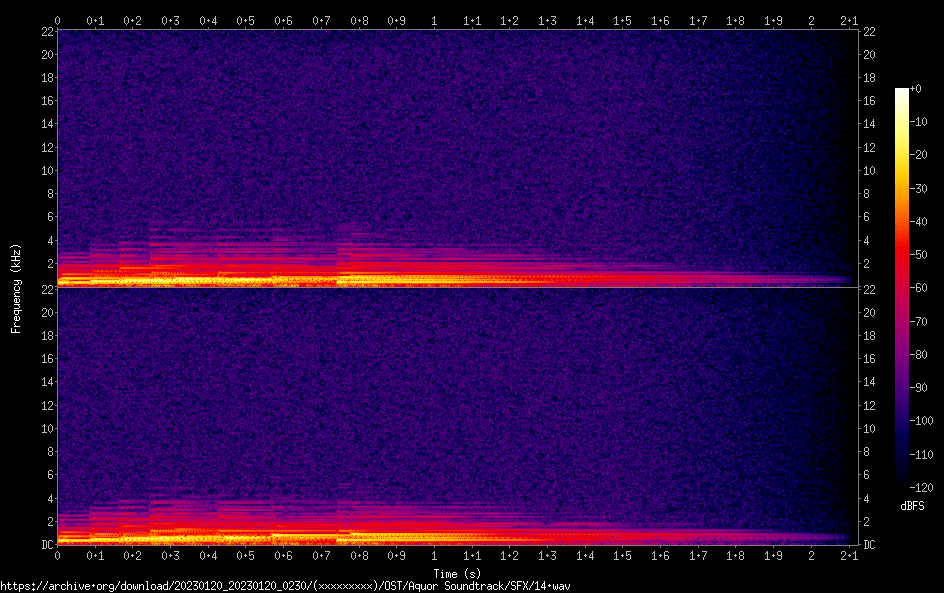Click the source URL text at the bottom
Image resolution: width=944 pixels, height=593 pixels.
(290, 585)
